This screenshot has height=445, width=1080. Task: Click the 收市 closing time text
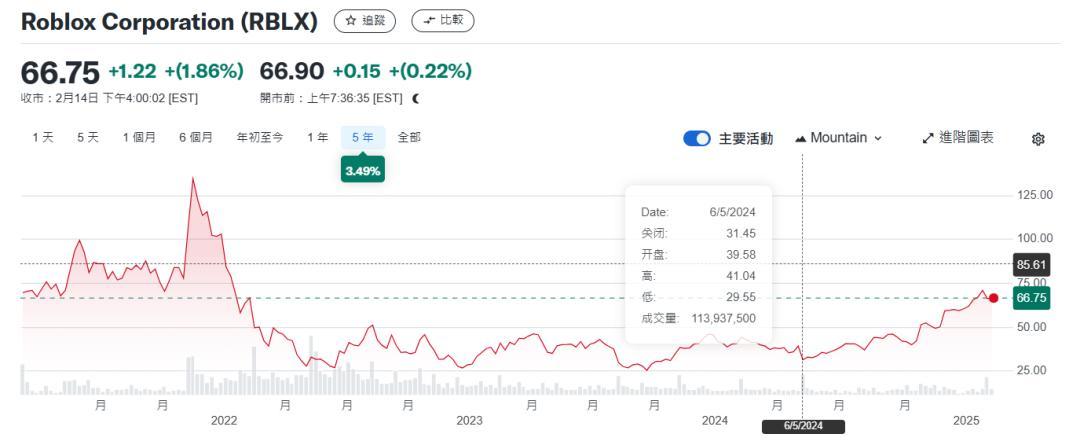tap(110, 99)
